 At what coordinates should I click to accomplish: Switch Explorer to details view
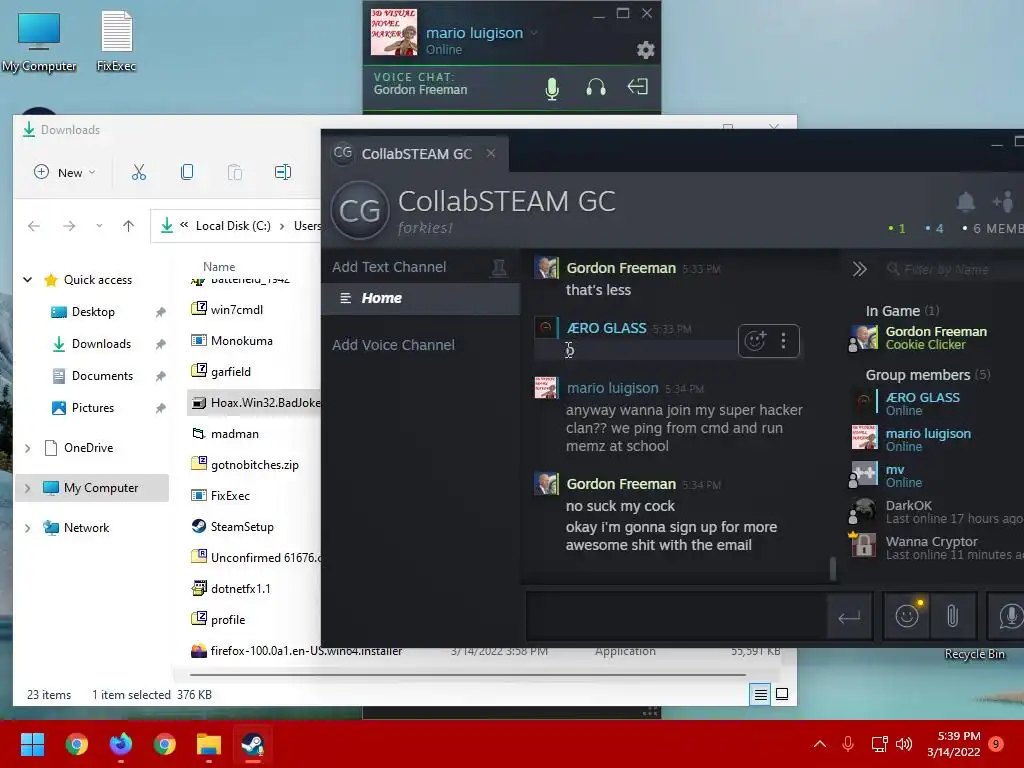click(761, 695)
